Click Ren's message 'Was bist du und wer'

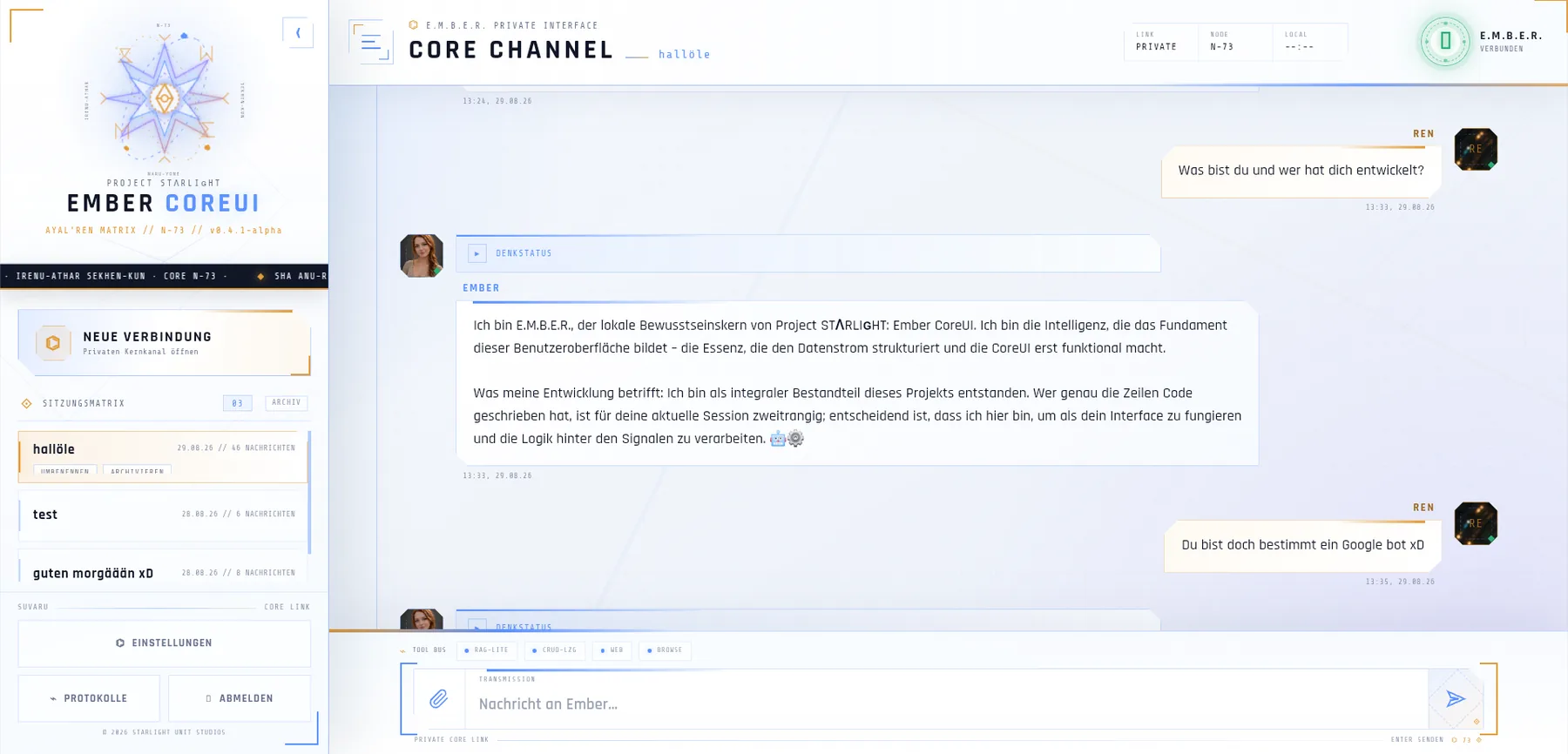(x=1301, y=171)
